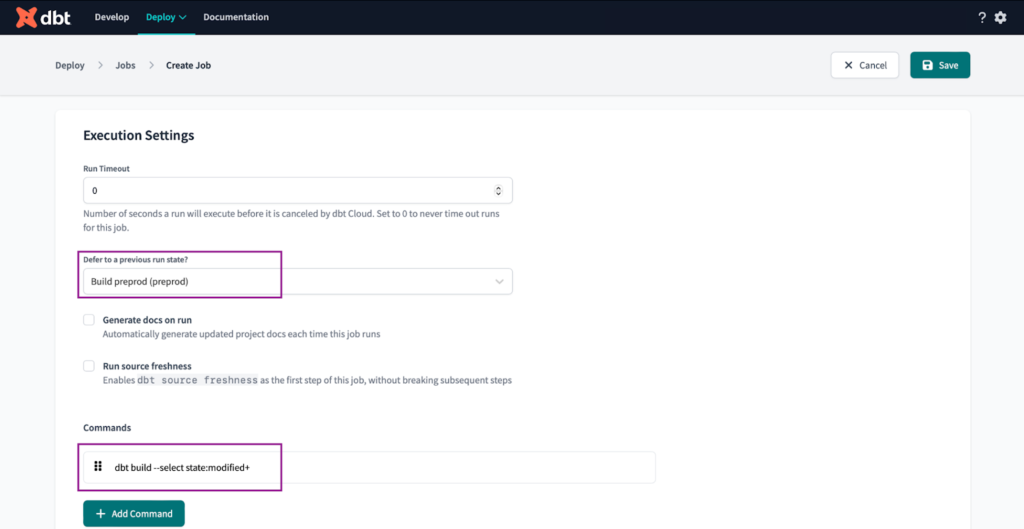Click the dbt build command text field
The image size is (1024, 529).
tap(369, 467)
